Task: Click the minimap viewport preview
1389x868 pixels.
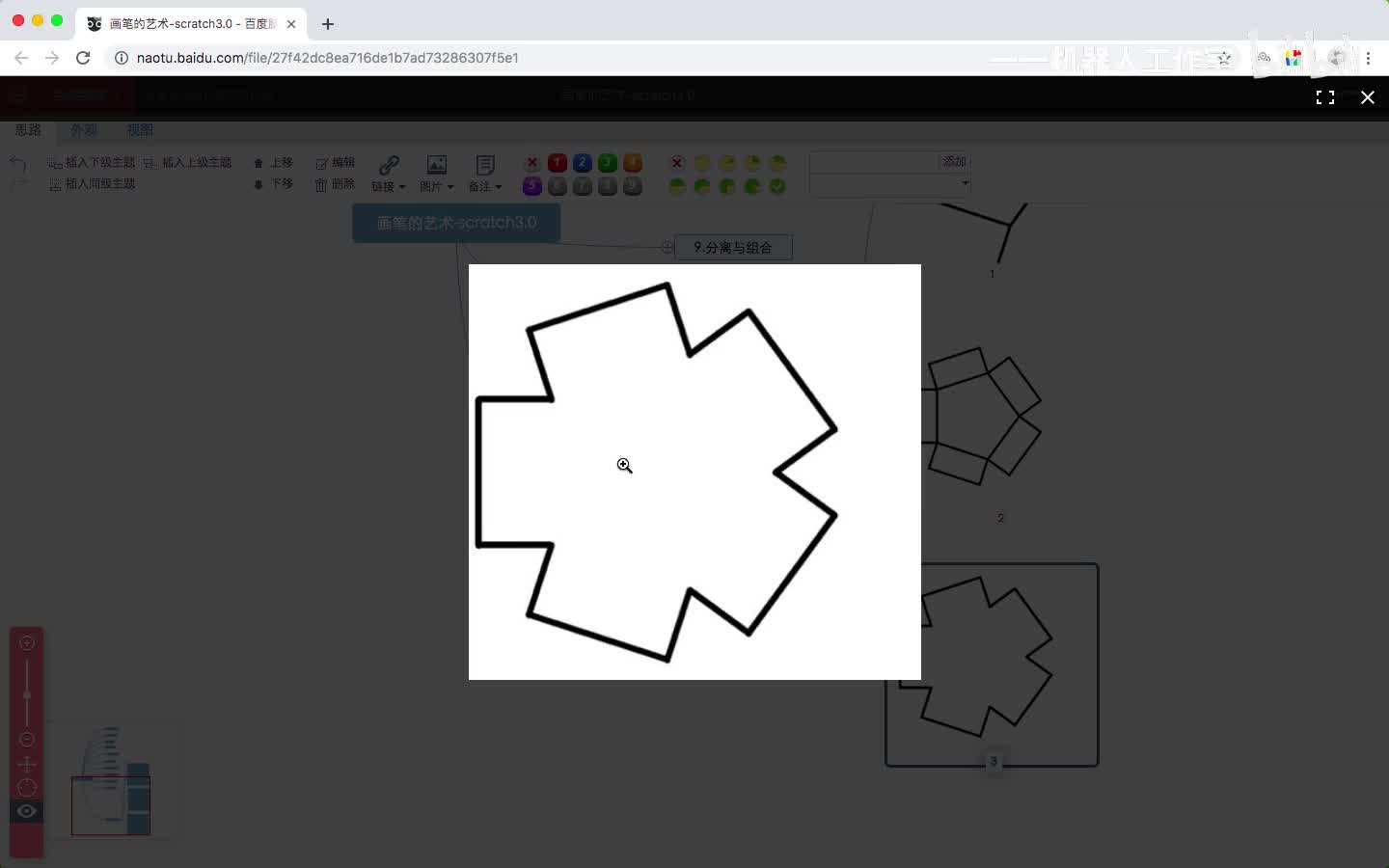Action: click(x=111, y=805)
